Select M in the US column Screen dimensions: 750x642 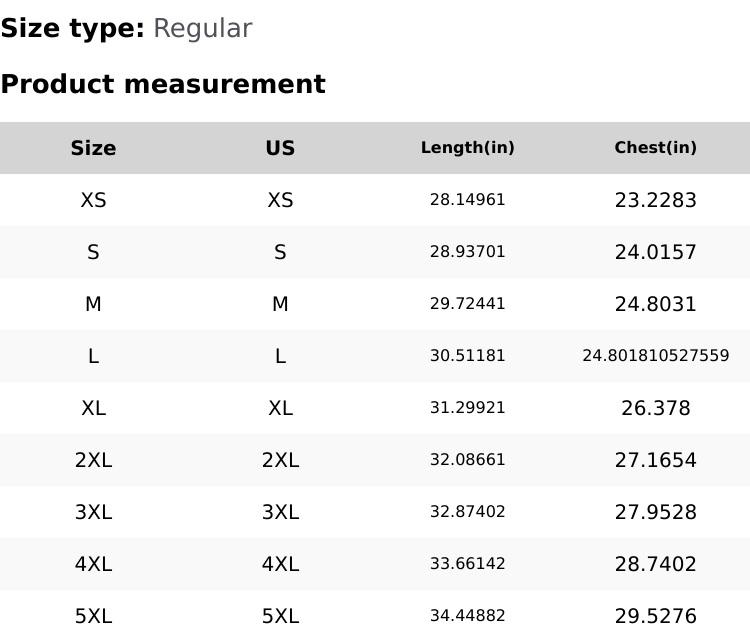coord(280,304)
